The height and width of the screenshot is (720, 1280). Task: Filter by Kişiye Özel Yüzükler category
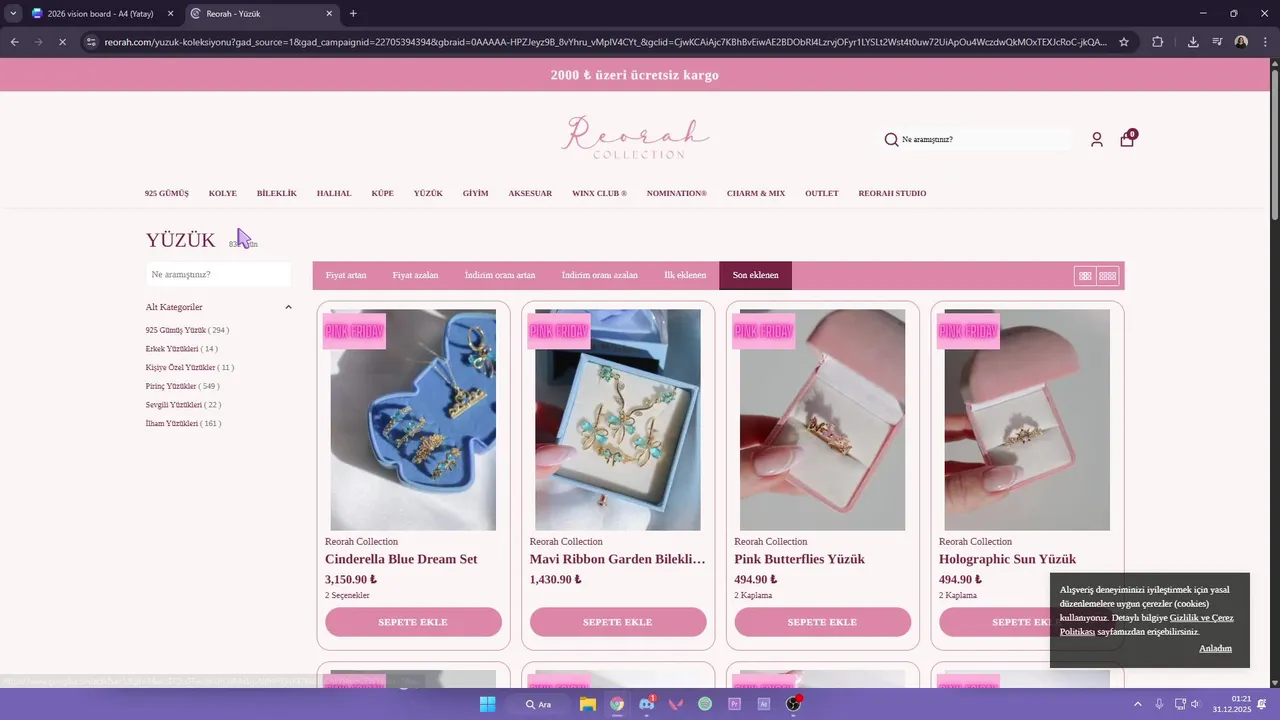[x=190, y=367]
